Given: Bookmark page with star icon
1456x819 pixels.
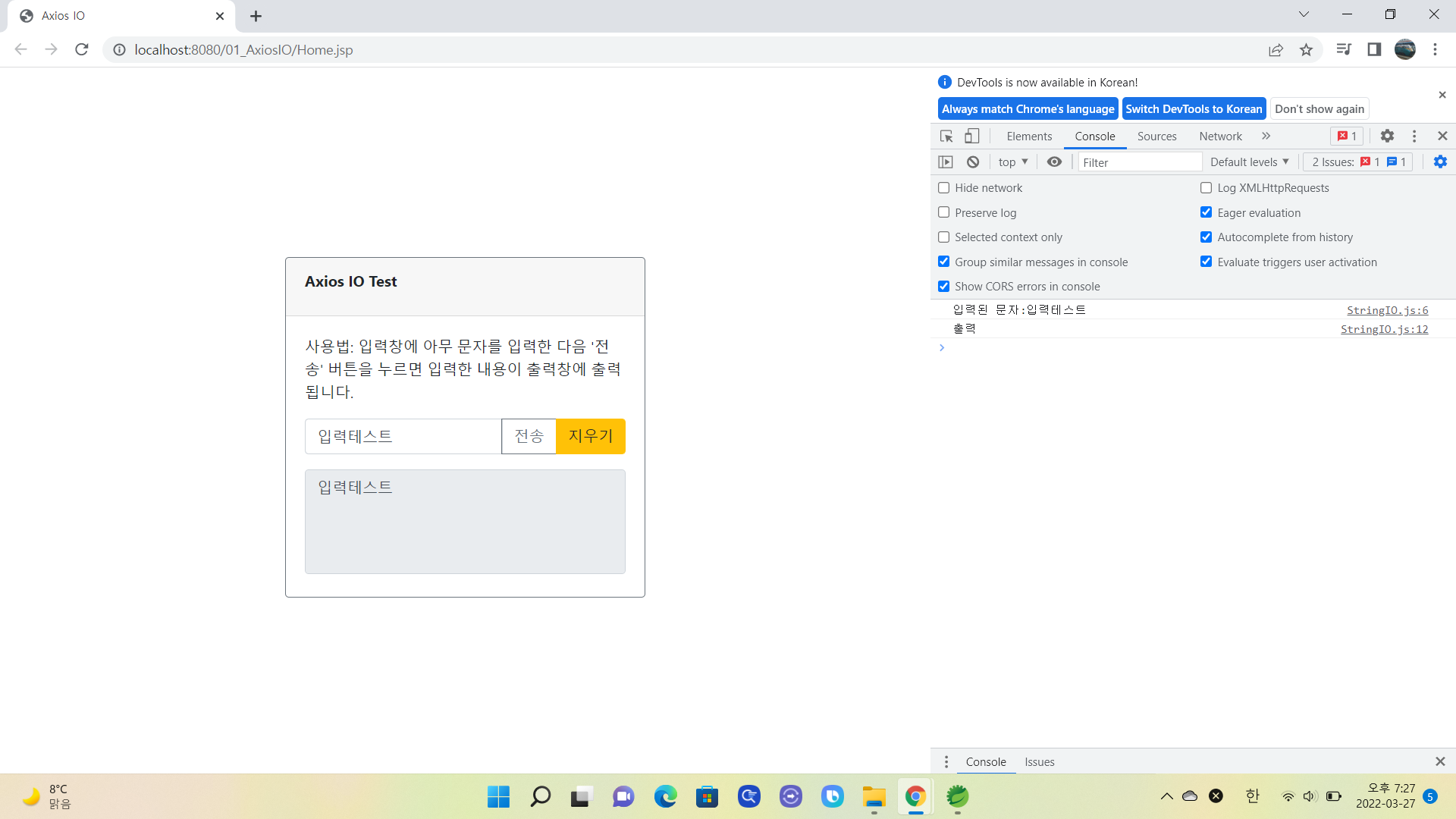Looking at the screenshot, I should click(x=1306, y=50).
